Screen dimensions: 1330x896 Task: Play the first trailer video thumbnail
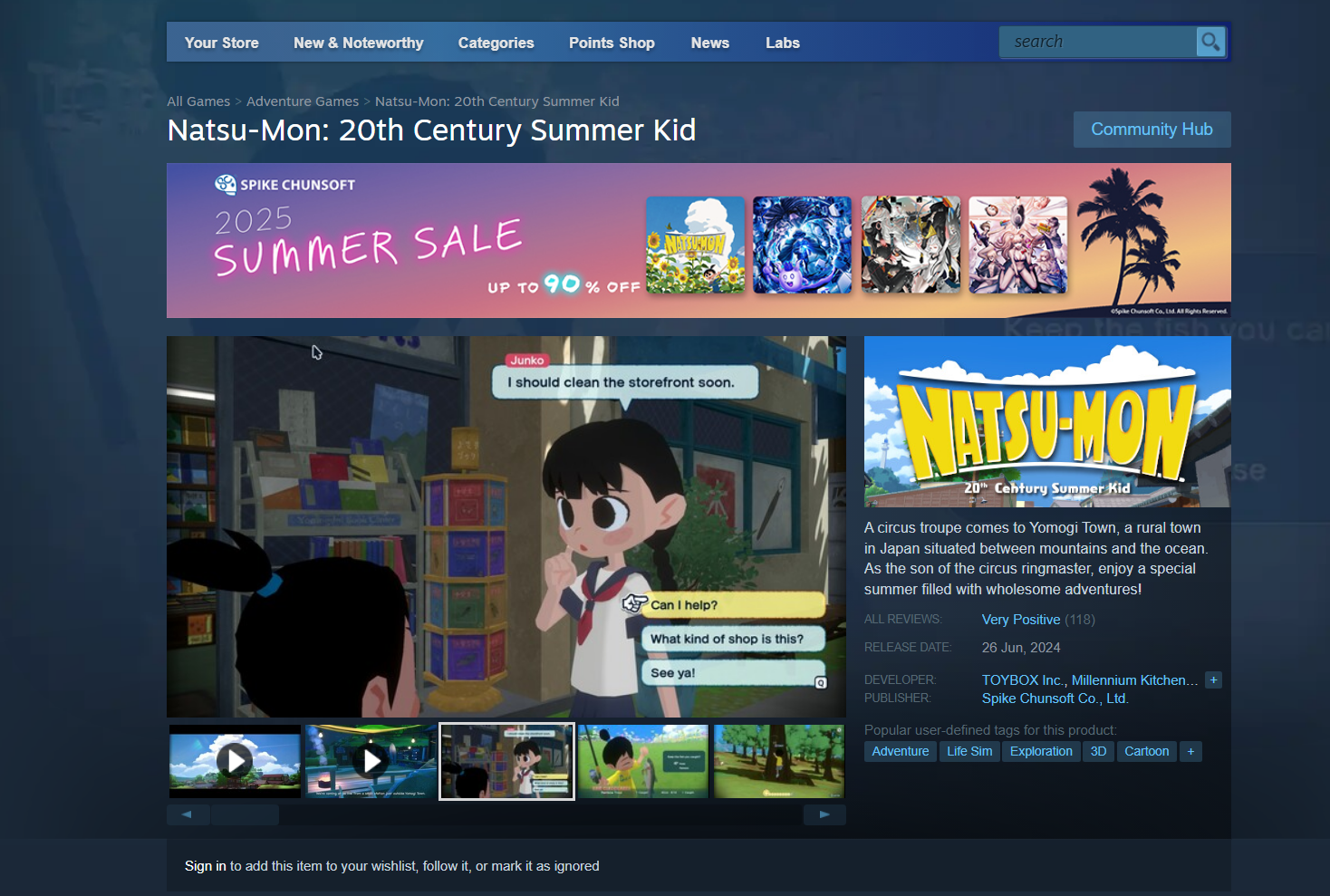(236, 761)
